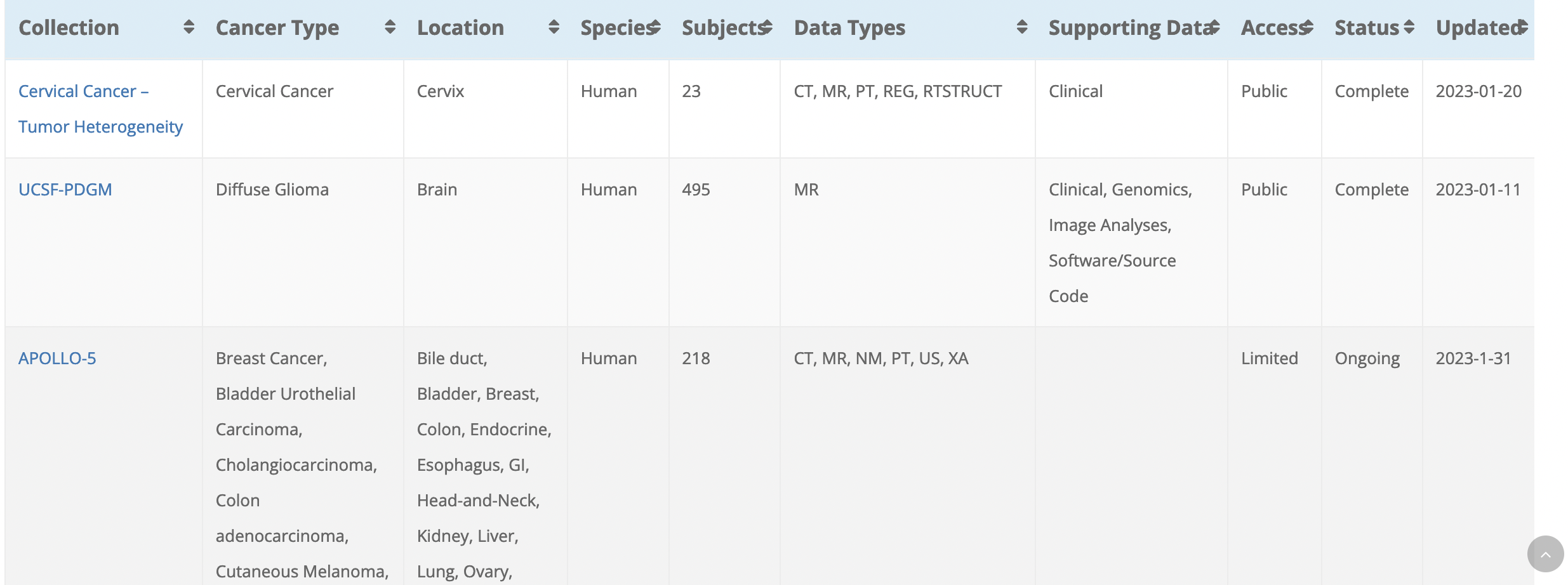Click the Collection column header text

(x=69, y=28)
